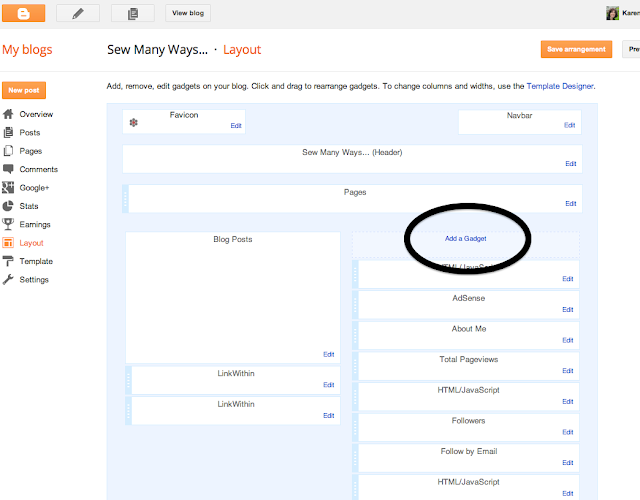This screenshot has width=640, height=500.
Task: Edit the AdSense gadget
Action: coord(568,310)
